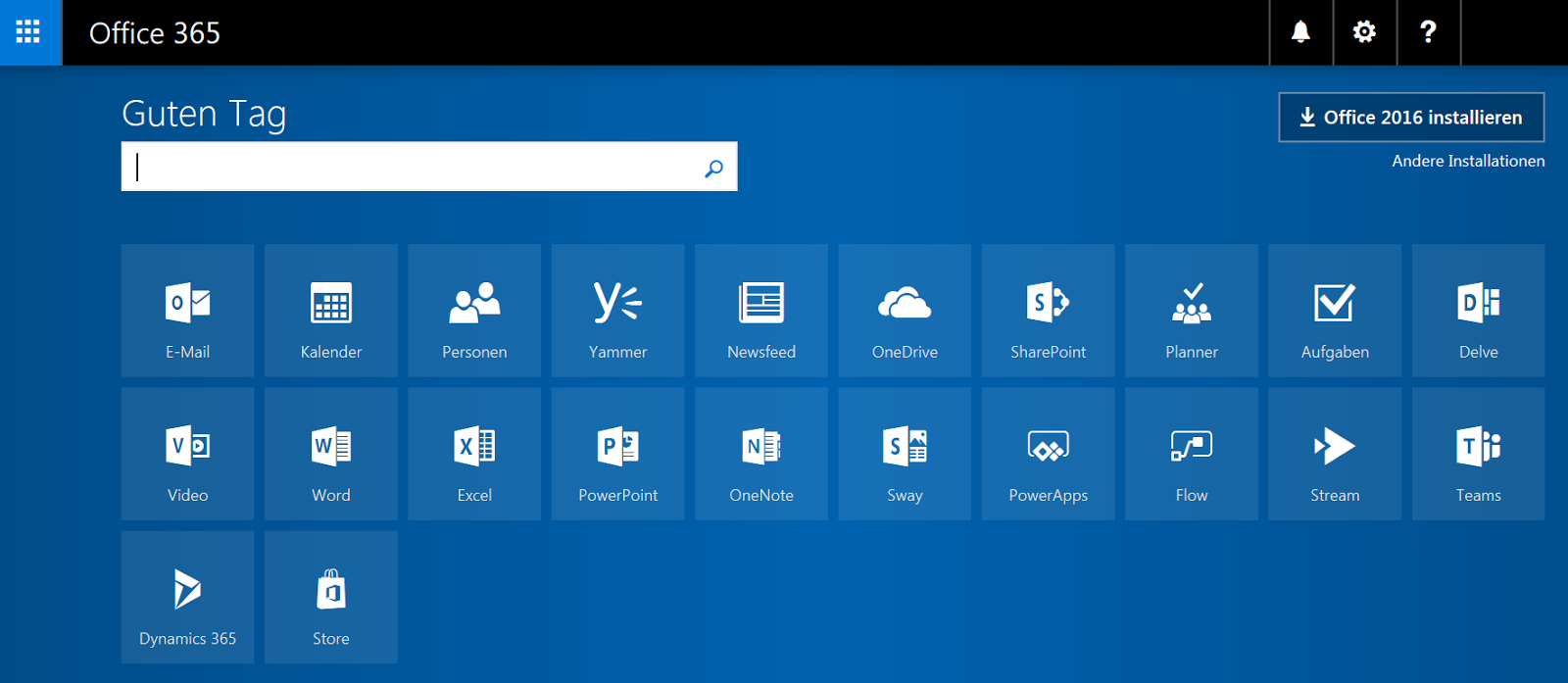
Task: Open the Andere Installationen link
Action: point(1468,161)
